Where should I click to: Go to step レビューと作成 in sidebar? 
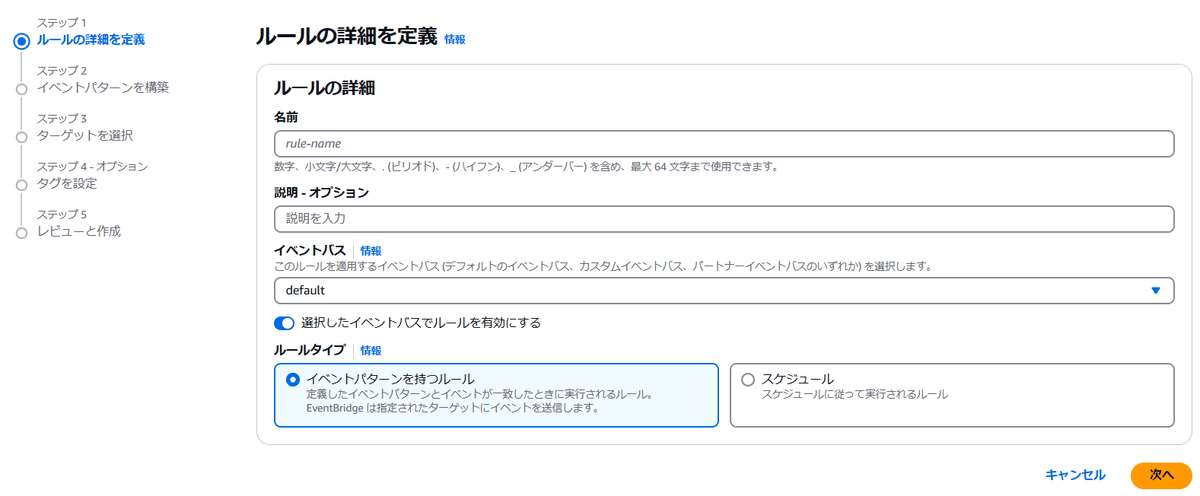pos(79,231)
